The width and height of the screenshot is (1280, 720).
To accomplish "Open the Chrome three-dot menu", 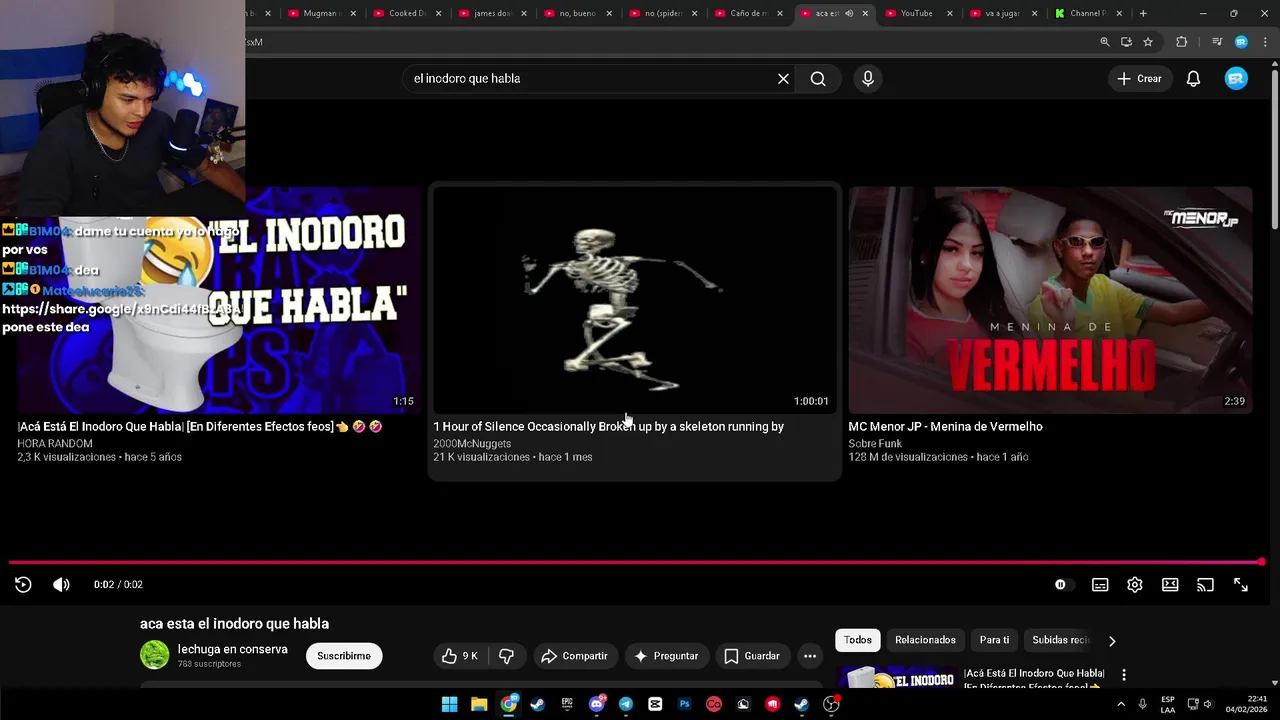I will click(1265, 42).
